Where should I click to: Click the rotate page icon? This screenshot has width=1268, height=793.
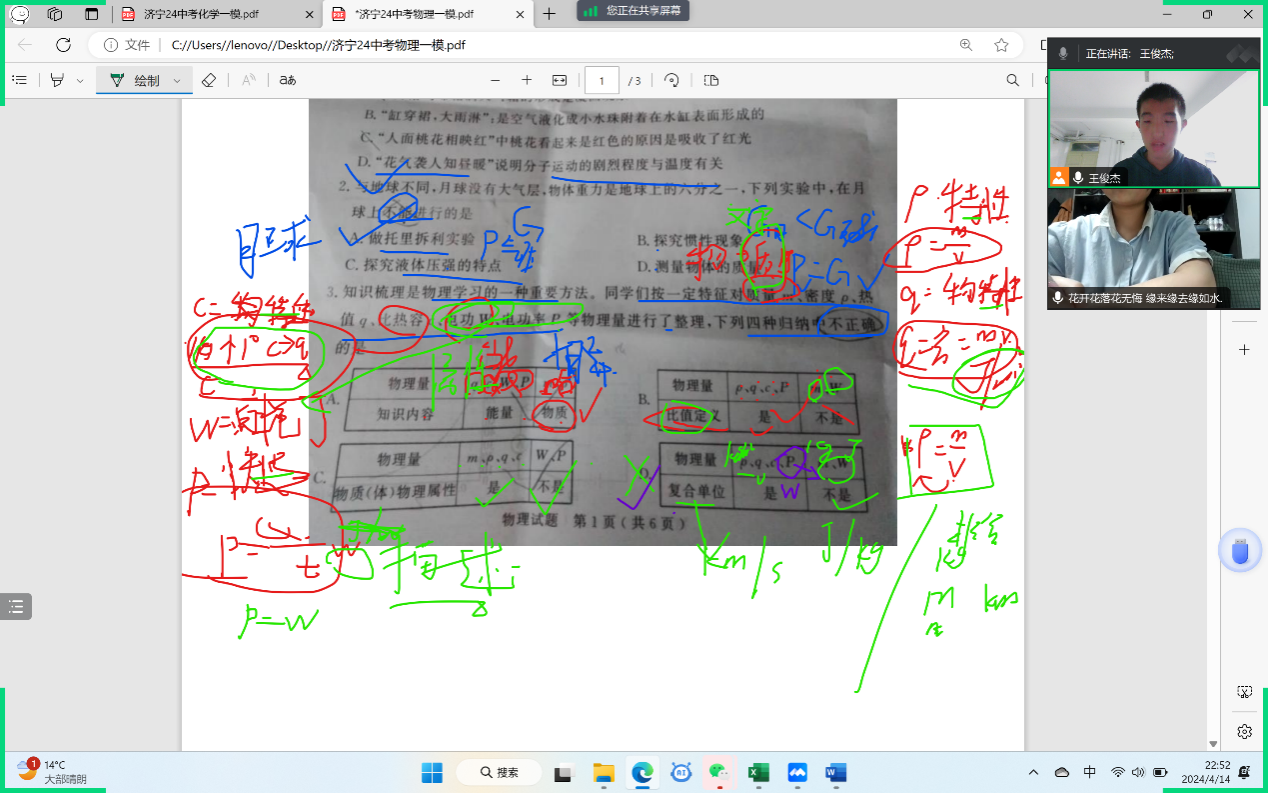[x=672, y=80]
